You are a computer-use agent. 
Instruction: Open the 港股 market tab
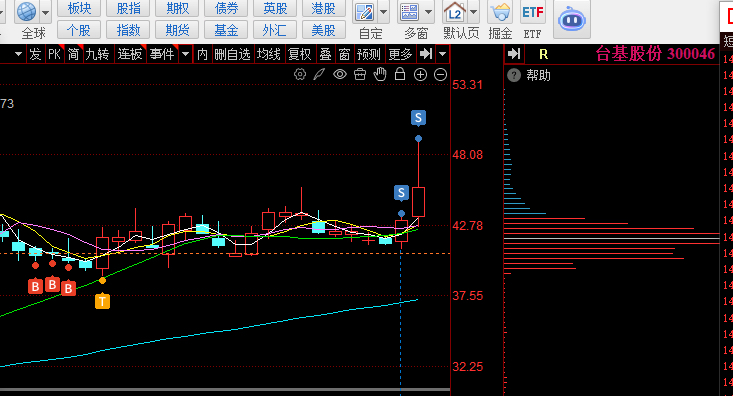[x=323, y=8]
